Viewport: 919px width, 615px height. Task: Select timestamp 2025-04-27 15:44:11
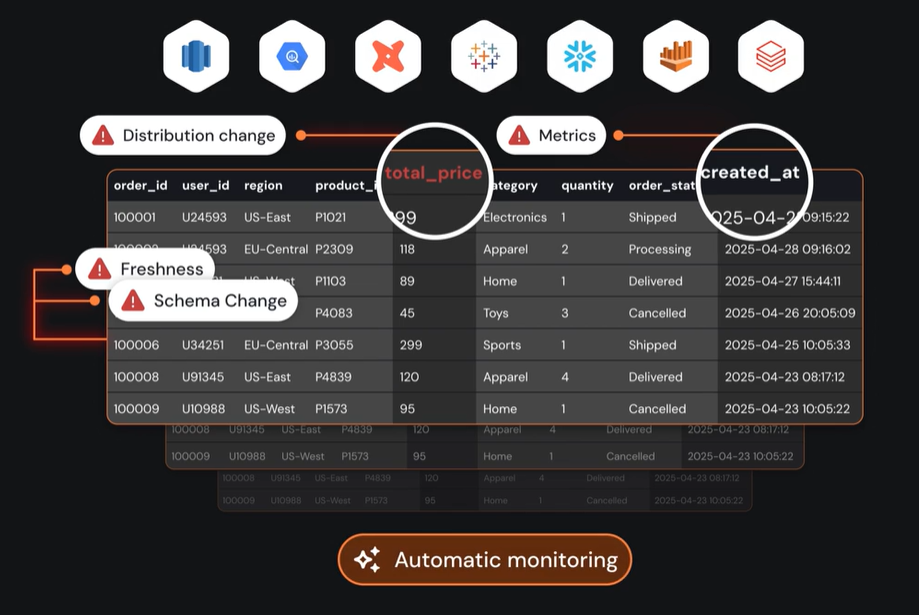(x=783, y=281)
